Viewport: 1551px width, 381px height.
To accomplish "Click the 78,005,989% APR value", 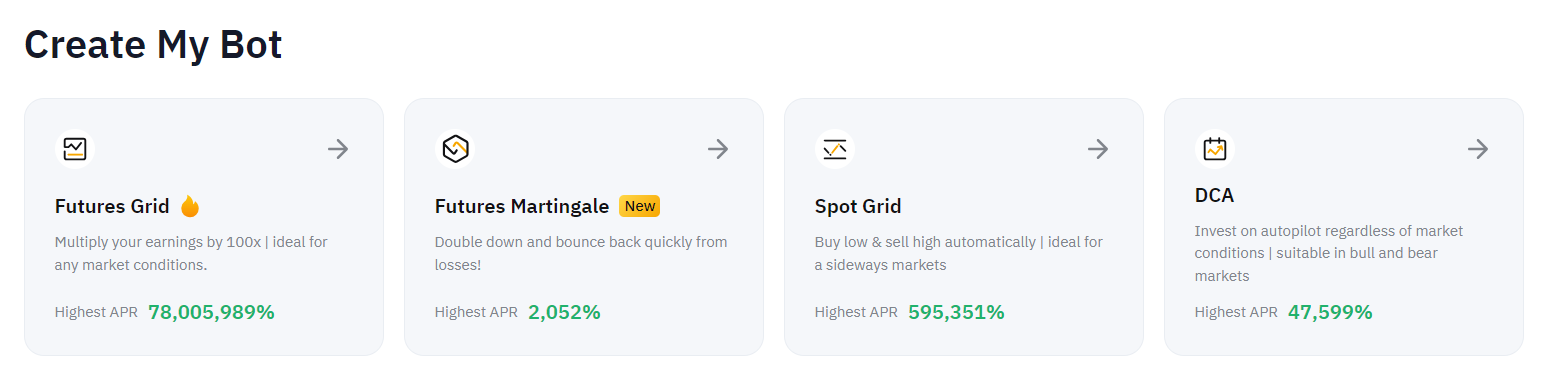I will point(211,312).
